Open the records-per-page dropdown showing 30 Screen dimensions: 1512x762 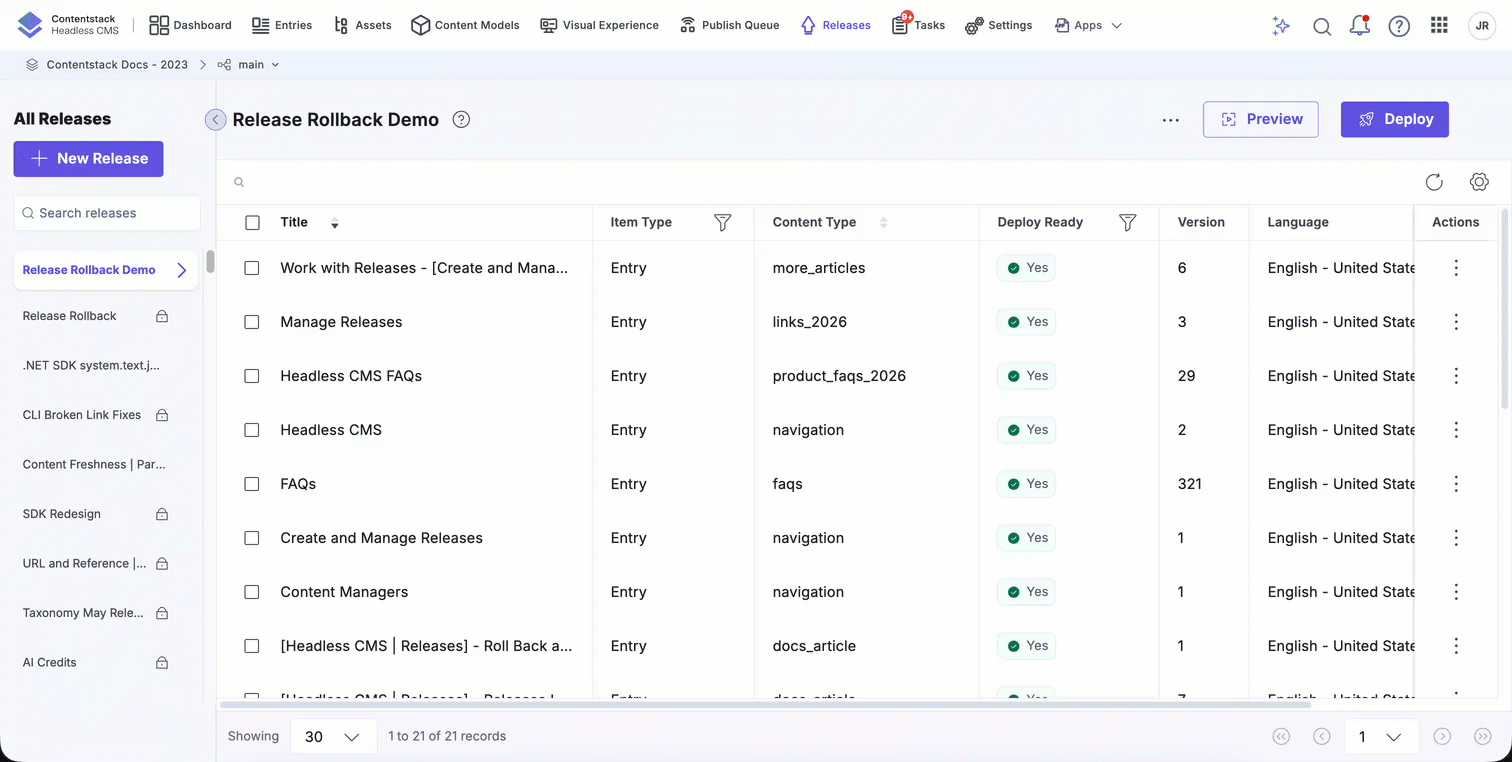point(333,736)
